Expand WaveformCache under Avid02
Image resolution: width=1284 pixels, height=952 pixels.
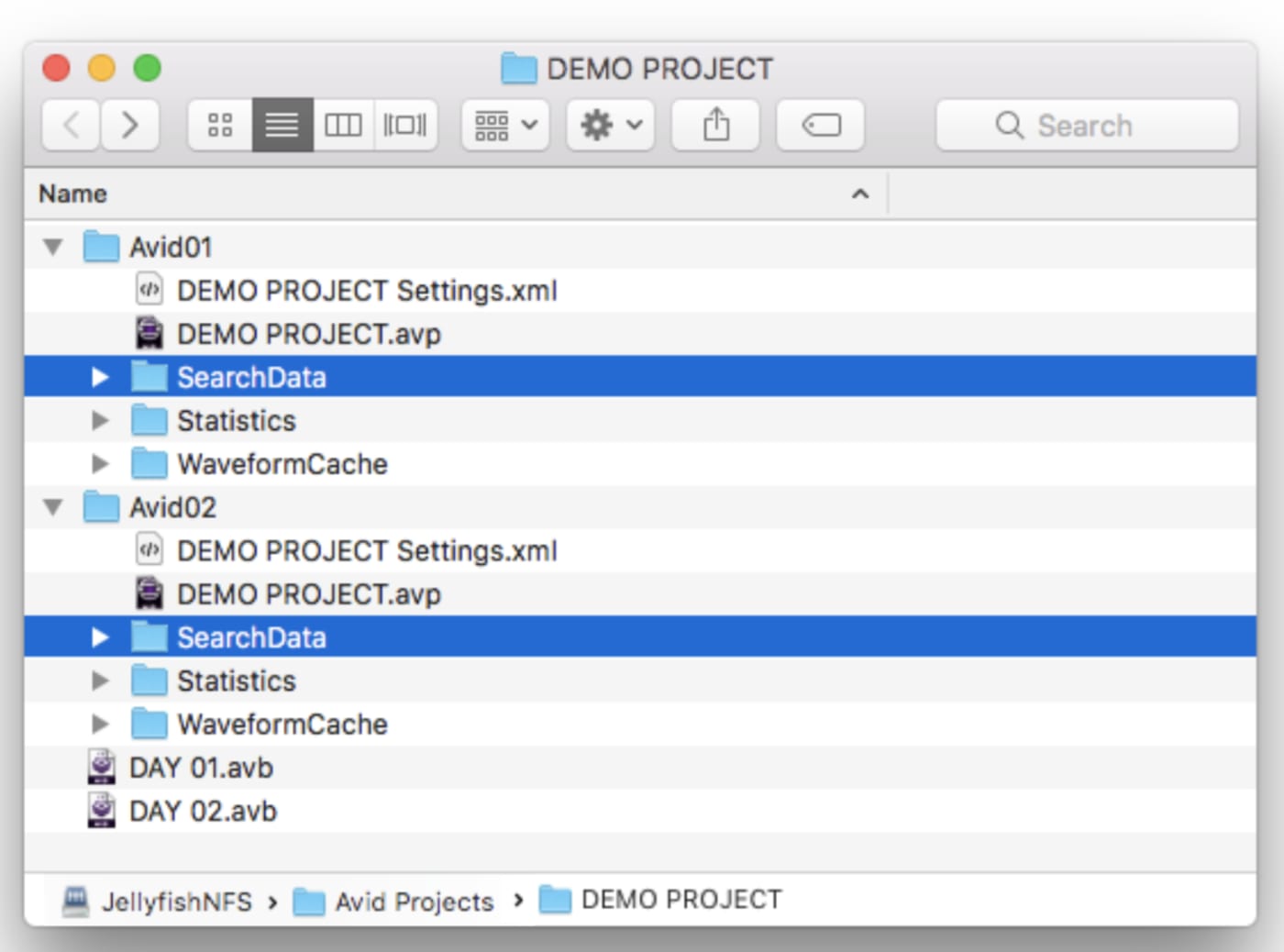100,724
